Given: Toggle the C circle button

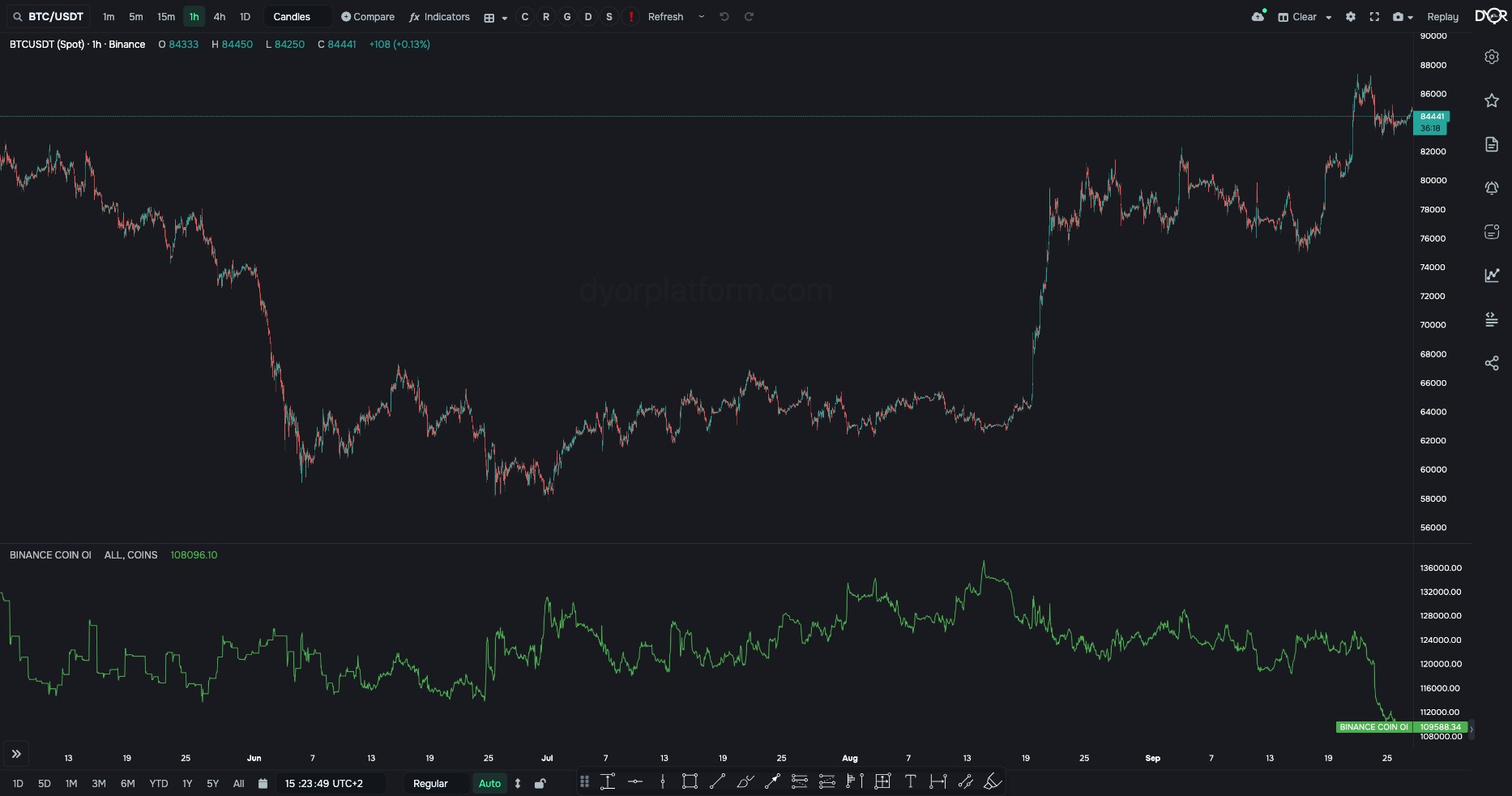Looking at the screenshot, I should click(525, 16).
